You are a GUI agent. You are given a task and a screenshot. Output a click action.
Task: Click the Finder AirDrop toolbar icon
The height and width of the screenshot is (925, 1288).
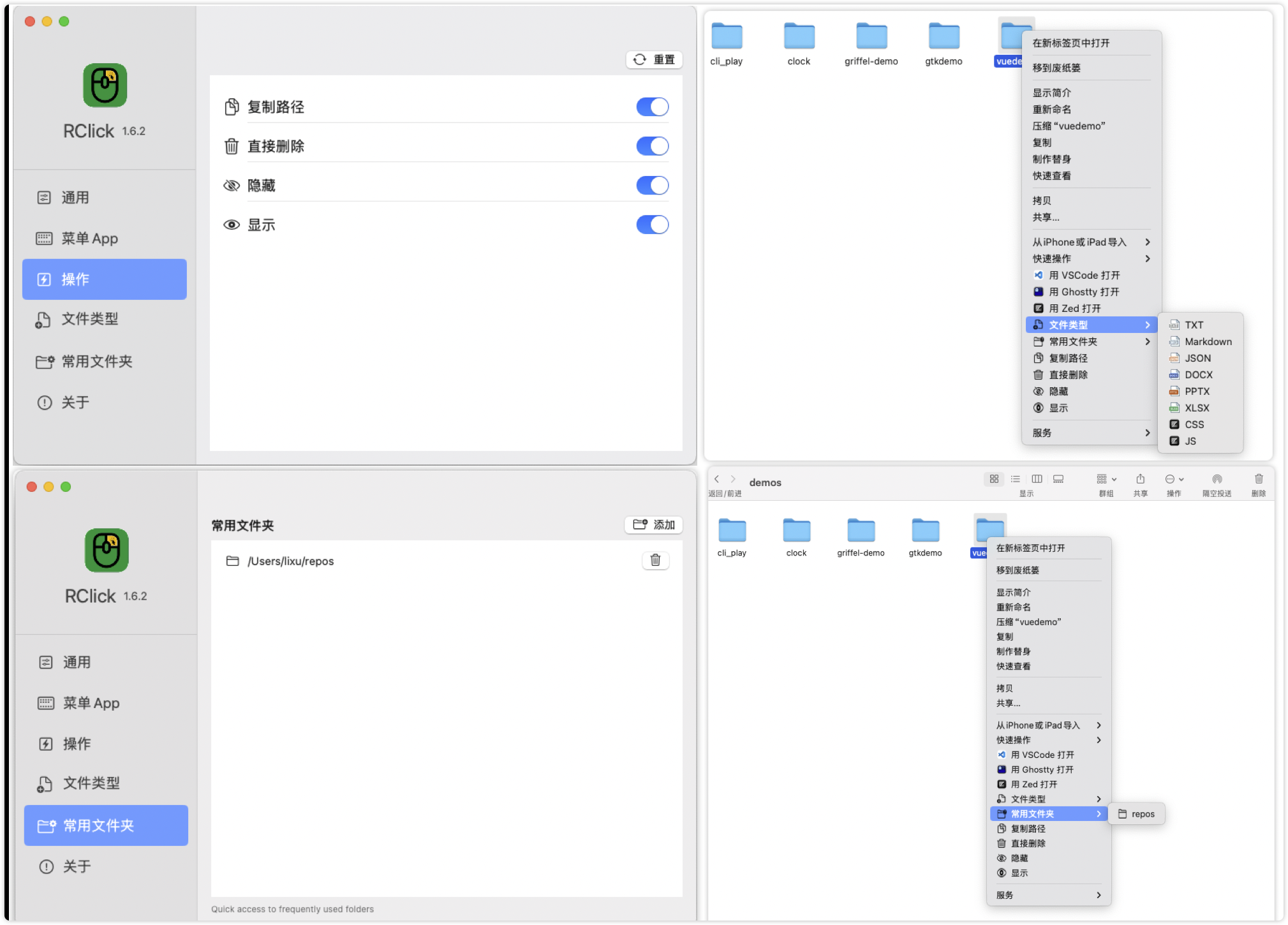click(1217, 479)
